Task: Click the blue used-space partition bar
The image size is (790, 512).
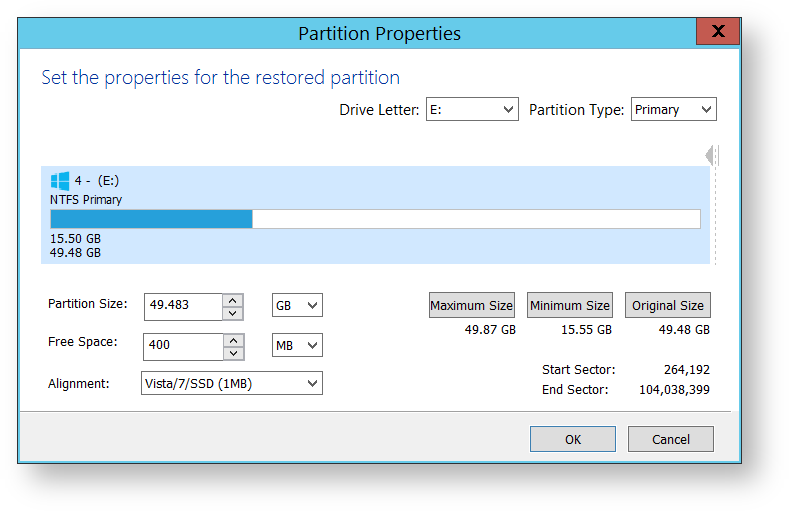Action: tap(151, 219)
